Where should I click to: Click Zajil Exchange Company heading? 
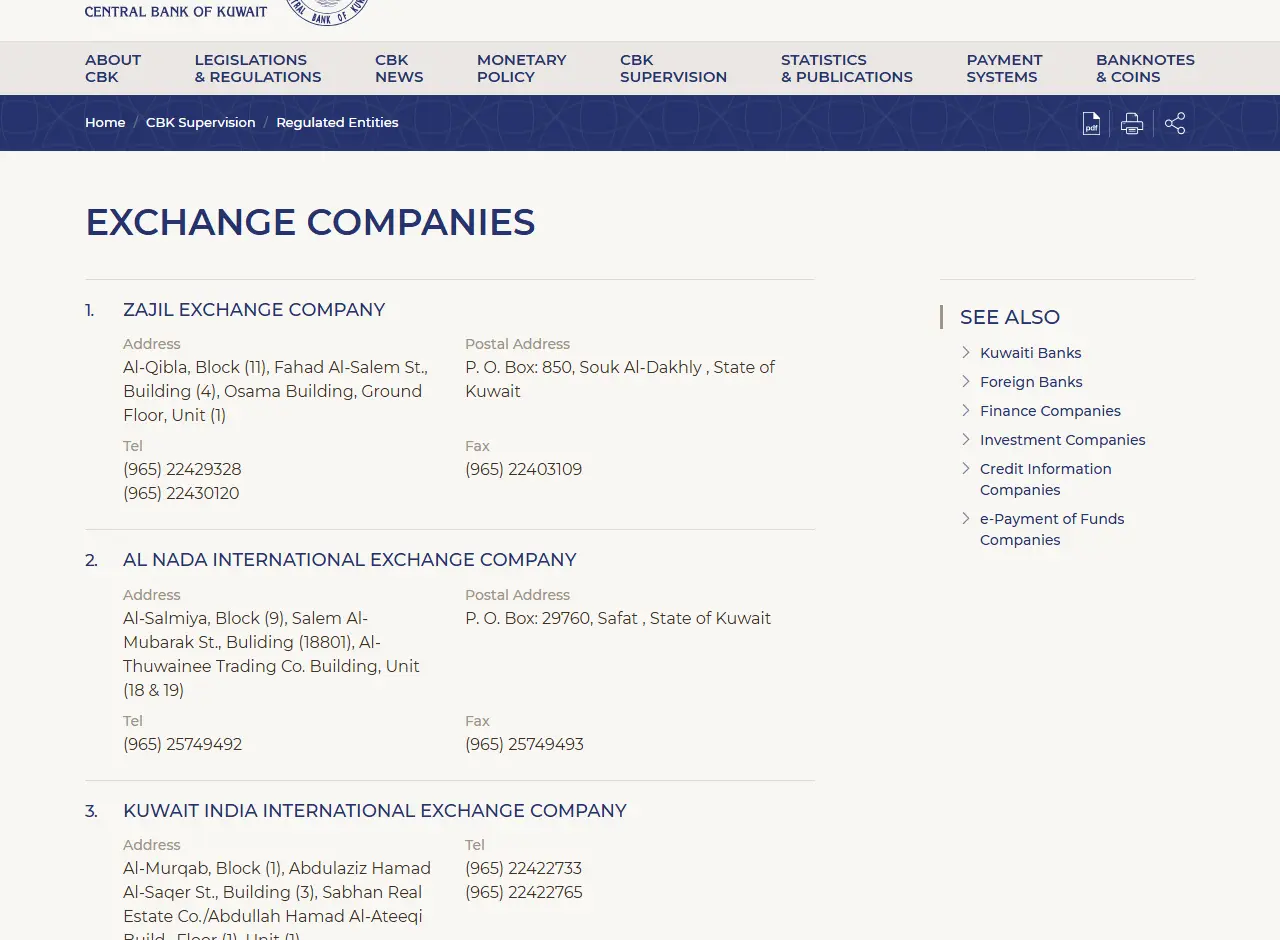[254, 310]
